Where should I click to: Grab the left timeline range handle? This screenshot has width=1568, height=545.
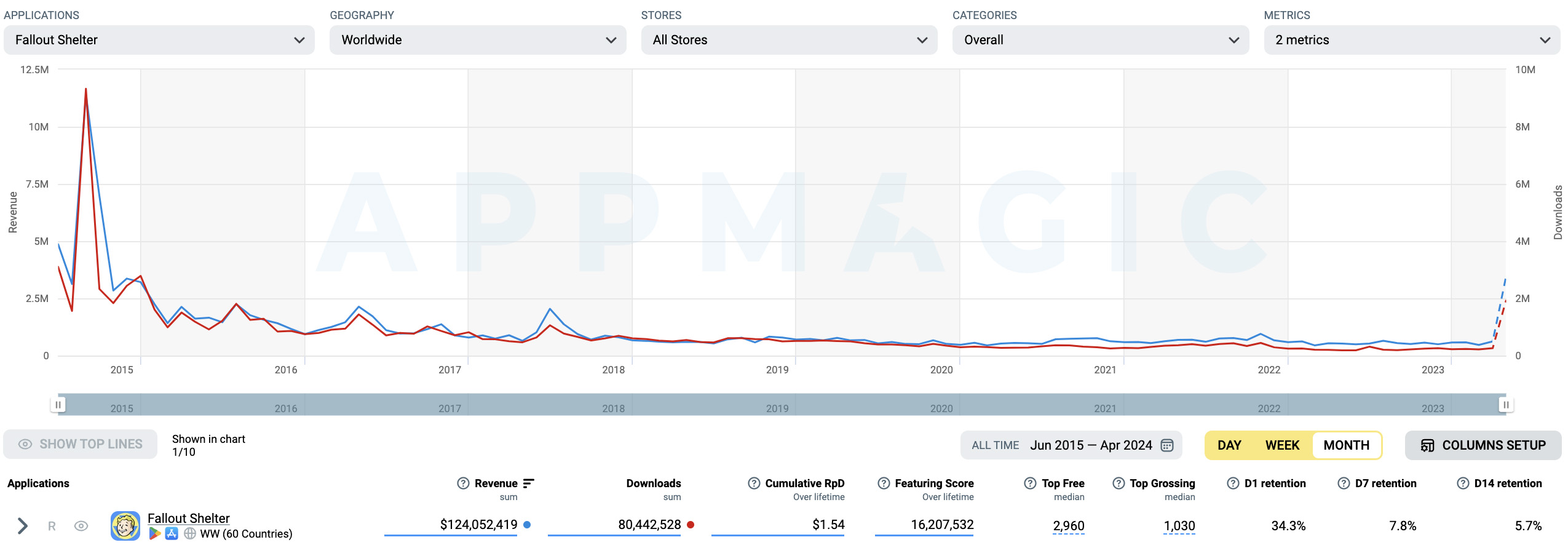pos(58,405)
